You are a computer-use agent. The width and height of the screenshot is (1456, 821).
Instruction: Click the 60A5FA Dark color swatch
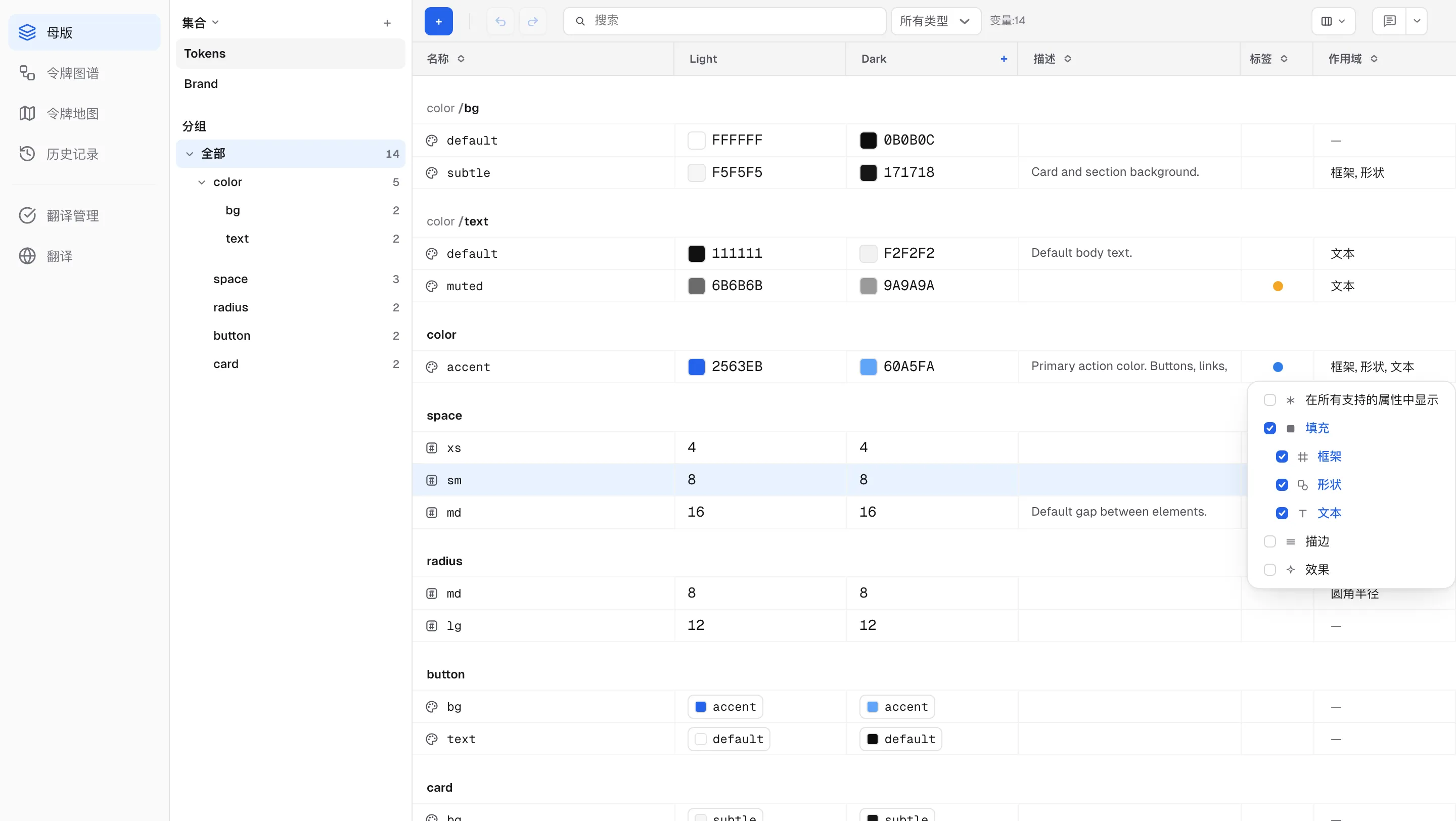pyautogui.click(x=868, y=367)
